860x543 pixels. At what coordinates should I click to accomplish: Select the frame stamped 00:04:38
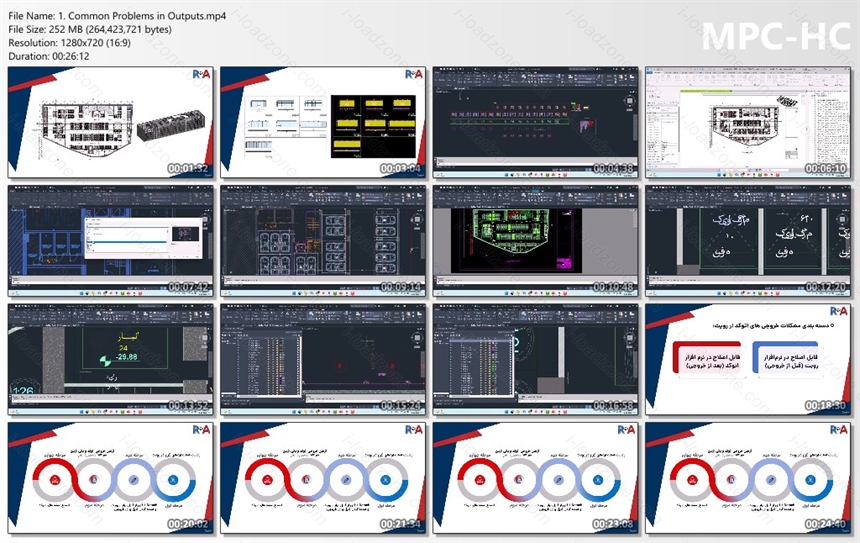(536, 123)
